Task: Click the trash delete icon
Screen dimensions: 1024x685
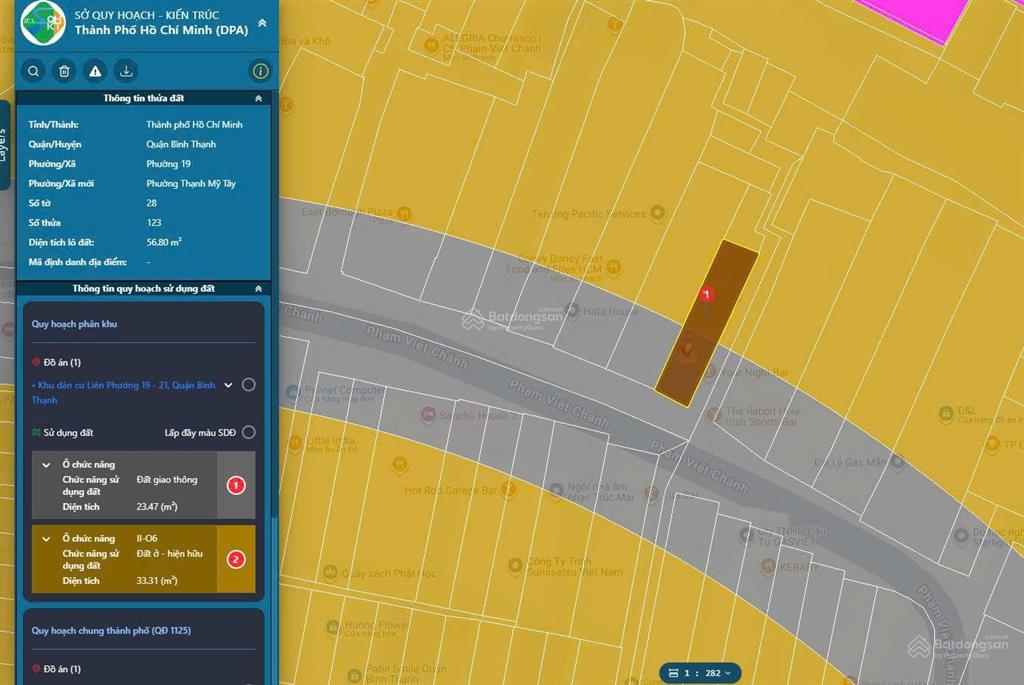Action: tap(64, 71)
